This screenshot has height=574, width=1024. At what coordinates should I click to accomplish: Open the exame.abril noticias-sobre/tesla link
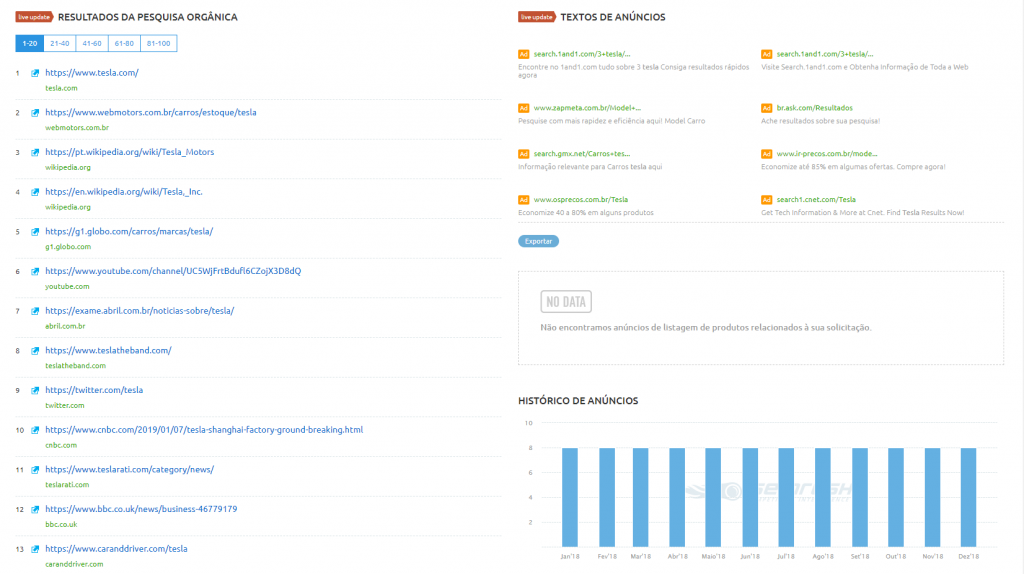click(x=139, y=311)
